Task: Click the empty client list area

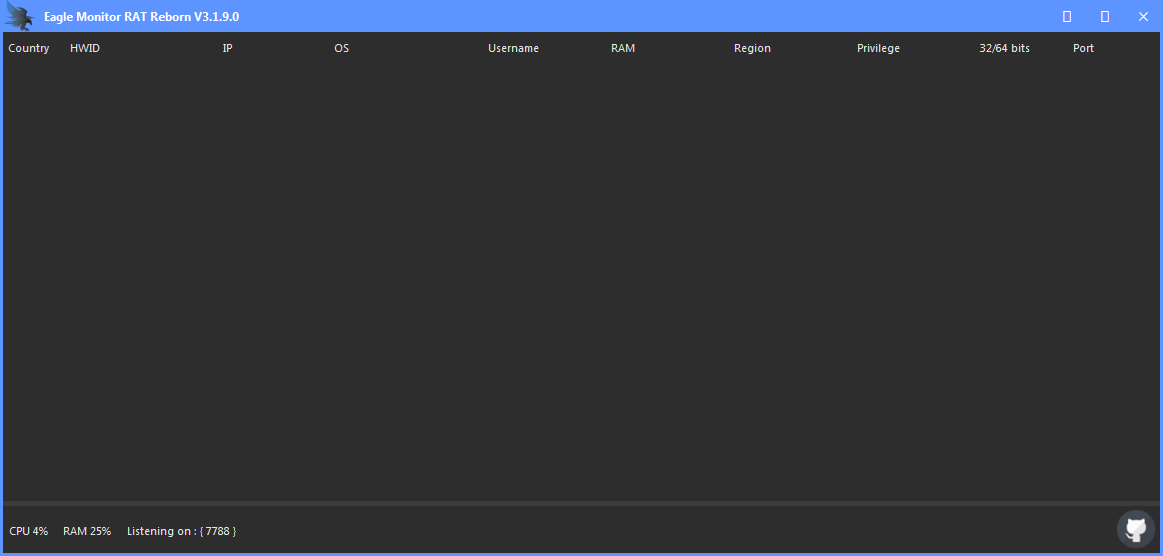Action: point(580,280)
